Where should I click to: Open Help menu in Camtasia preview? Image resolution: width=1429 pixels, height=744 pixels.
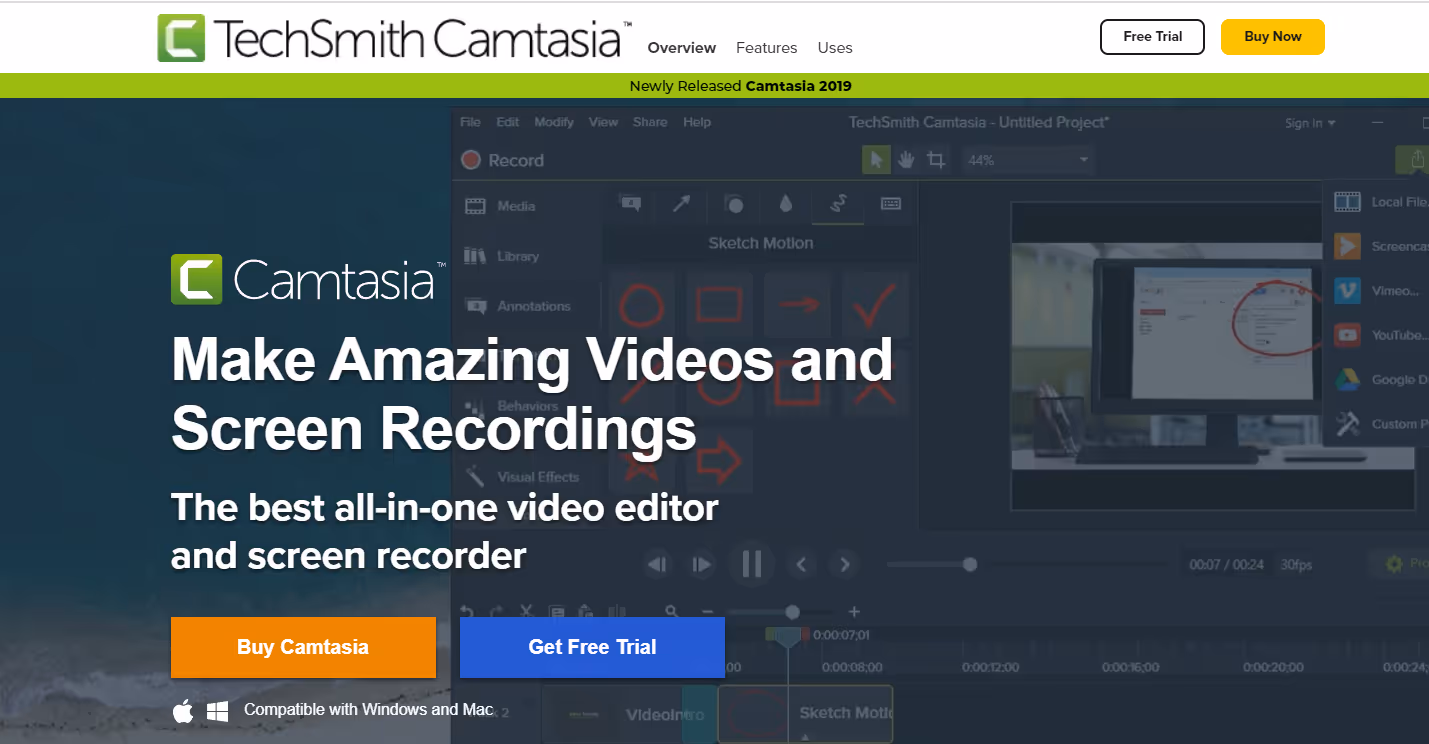tap(697, 122)
